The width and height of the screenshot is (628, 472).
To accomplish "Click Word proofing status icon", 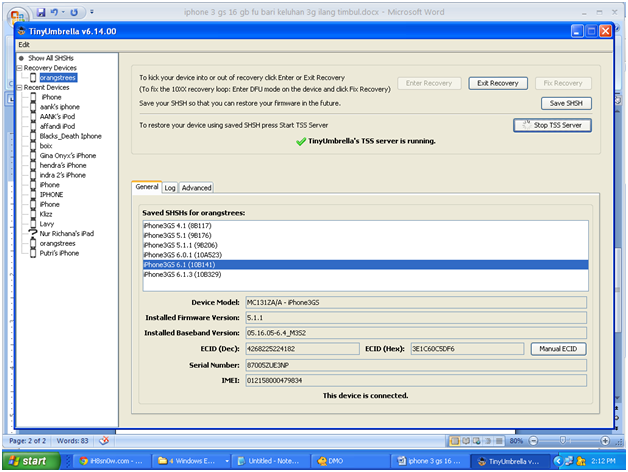I will [x=104, y=441].
